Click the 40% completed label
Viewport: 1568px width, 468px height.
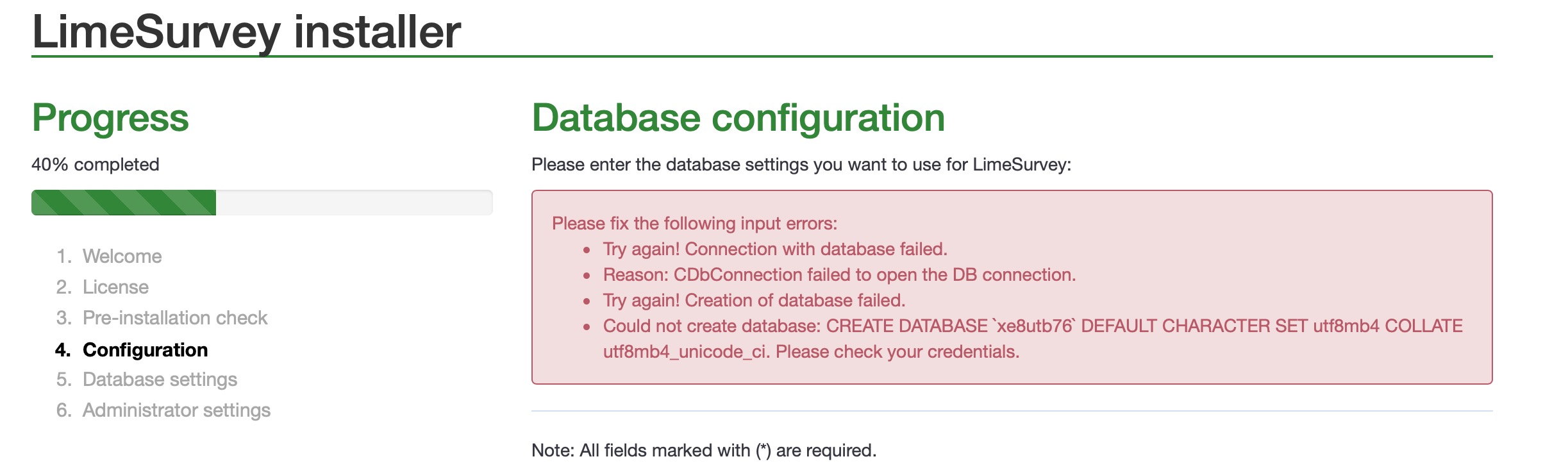[95, 165]
